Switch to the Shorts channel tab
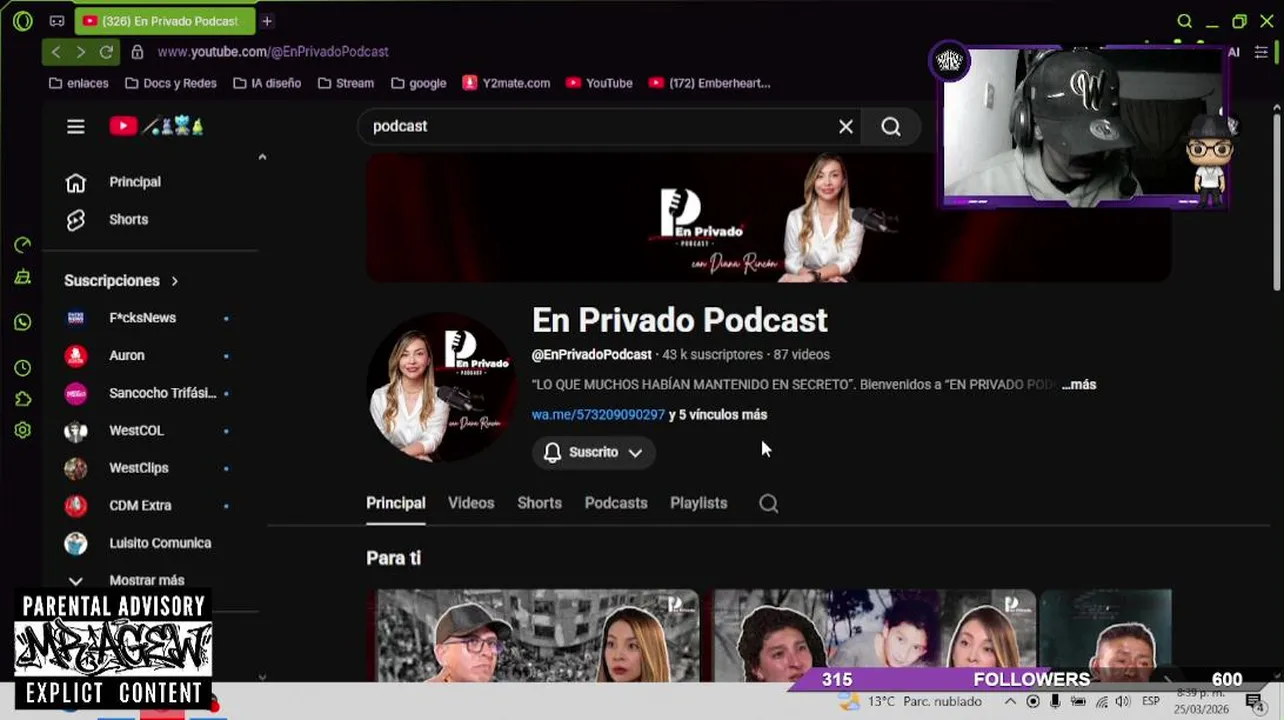Screen dimensions: 1284x720 point(539,503)
